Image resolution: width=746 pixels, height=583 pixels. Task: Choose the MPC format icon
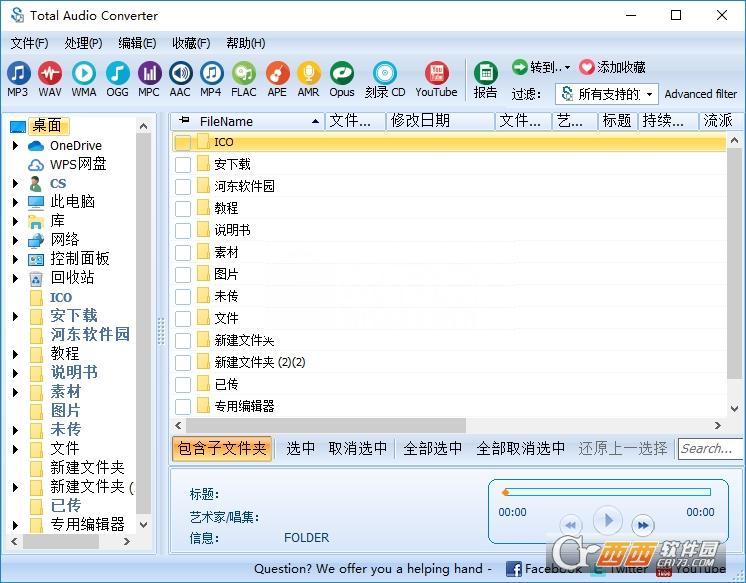149,74
